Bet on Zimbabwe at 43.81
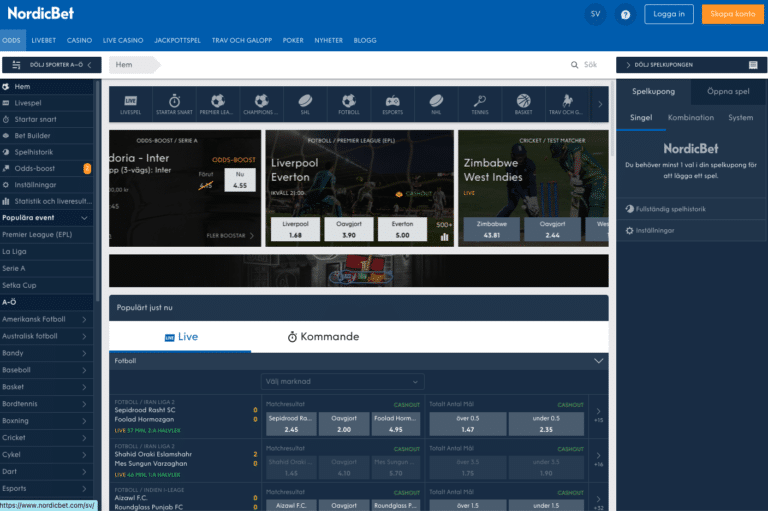Viewport: 768px width, 511px height. click(x=492, y=229)
